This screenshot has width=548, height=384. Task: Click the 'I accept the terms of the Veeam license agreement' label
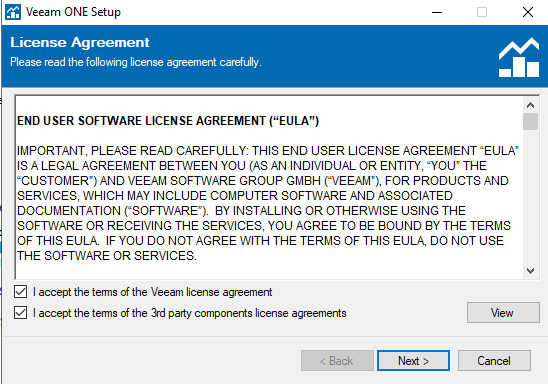point(152,292)
